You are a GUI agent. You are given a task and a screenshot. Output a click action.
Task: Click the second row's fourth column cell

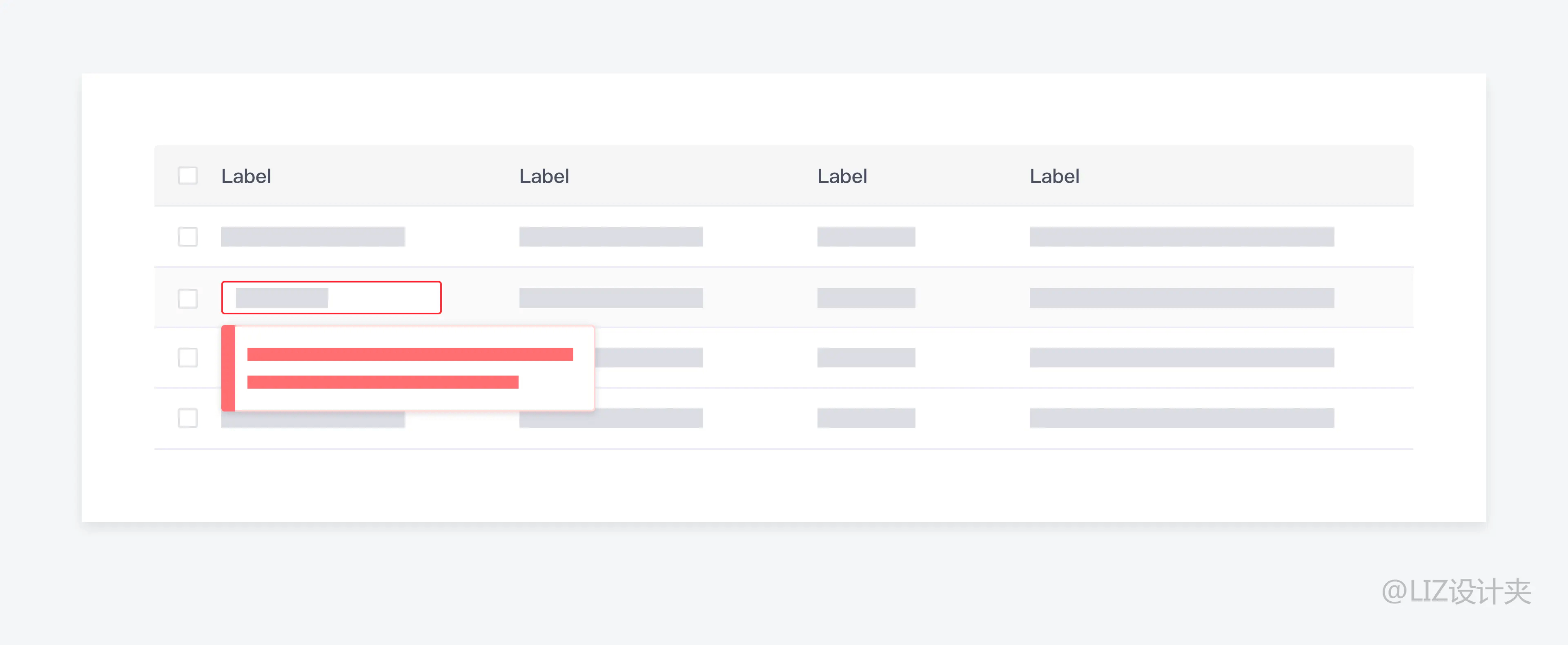1181,298
